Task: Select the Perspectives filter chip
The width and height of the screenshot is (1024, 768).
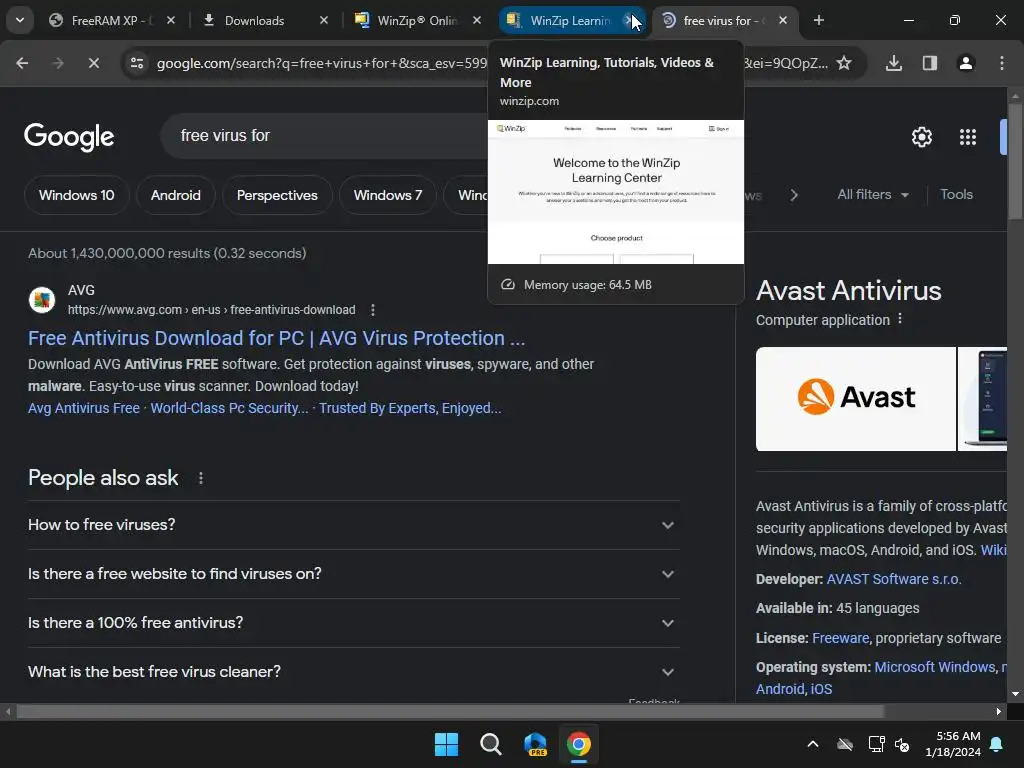Action: [277, 195]
